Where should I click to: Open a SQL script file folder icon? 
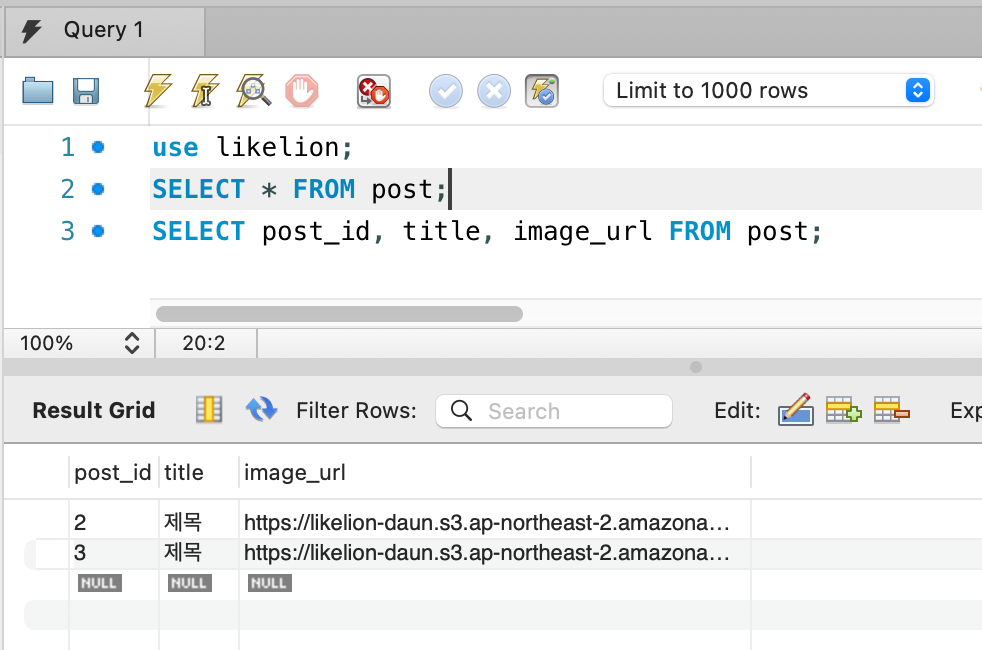tap(38, 91)
